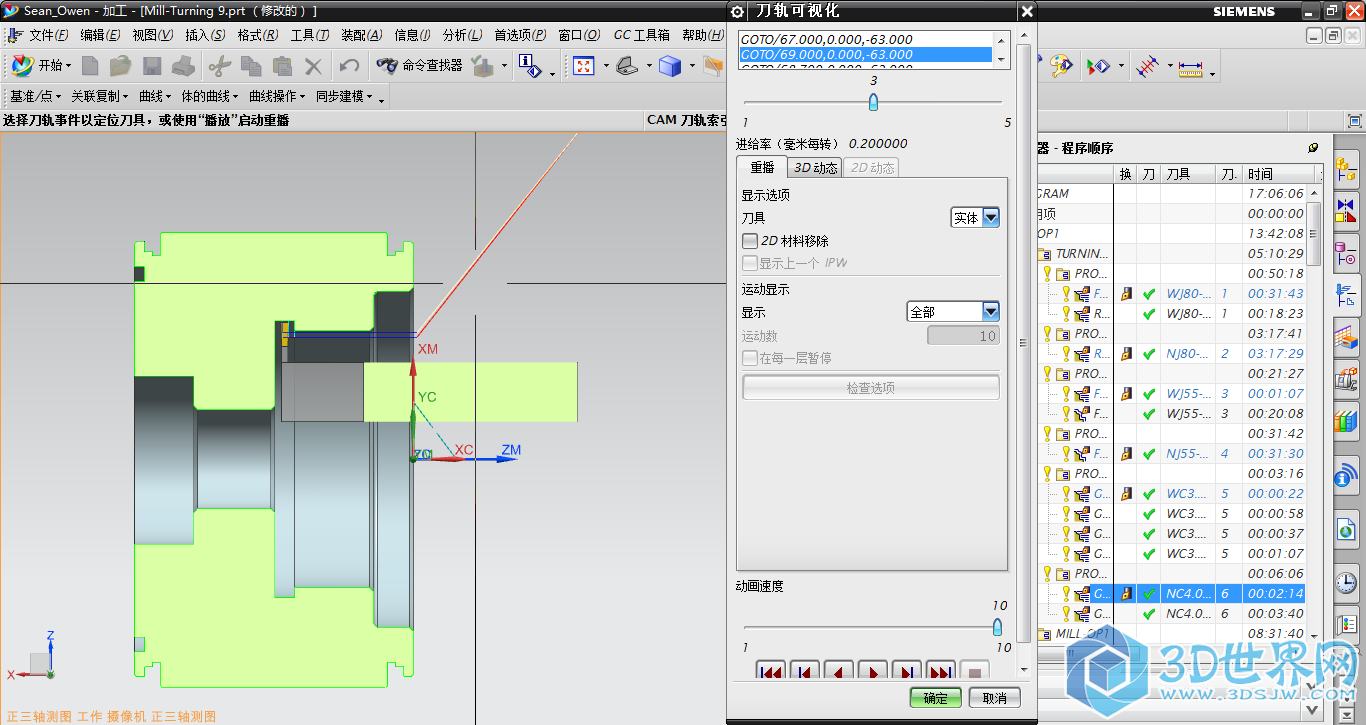Image resolution: width=1366 pixels, height=725 pixels.
Task: Adjust the 动画速度 animation speed slider
Action: [997, 627]
